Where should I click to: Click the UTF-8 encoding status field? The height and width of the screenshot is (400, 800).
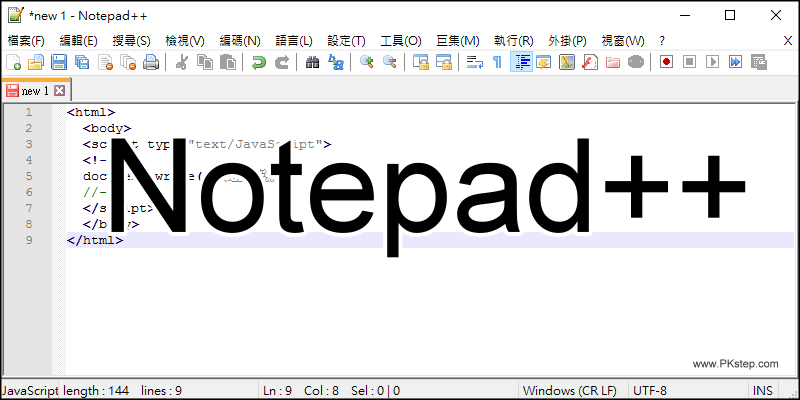click(650, 391)
